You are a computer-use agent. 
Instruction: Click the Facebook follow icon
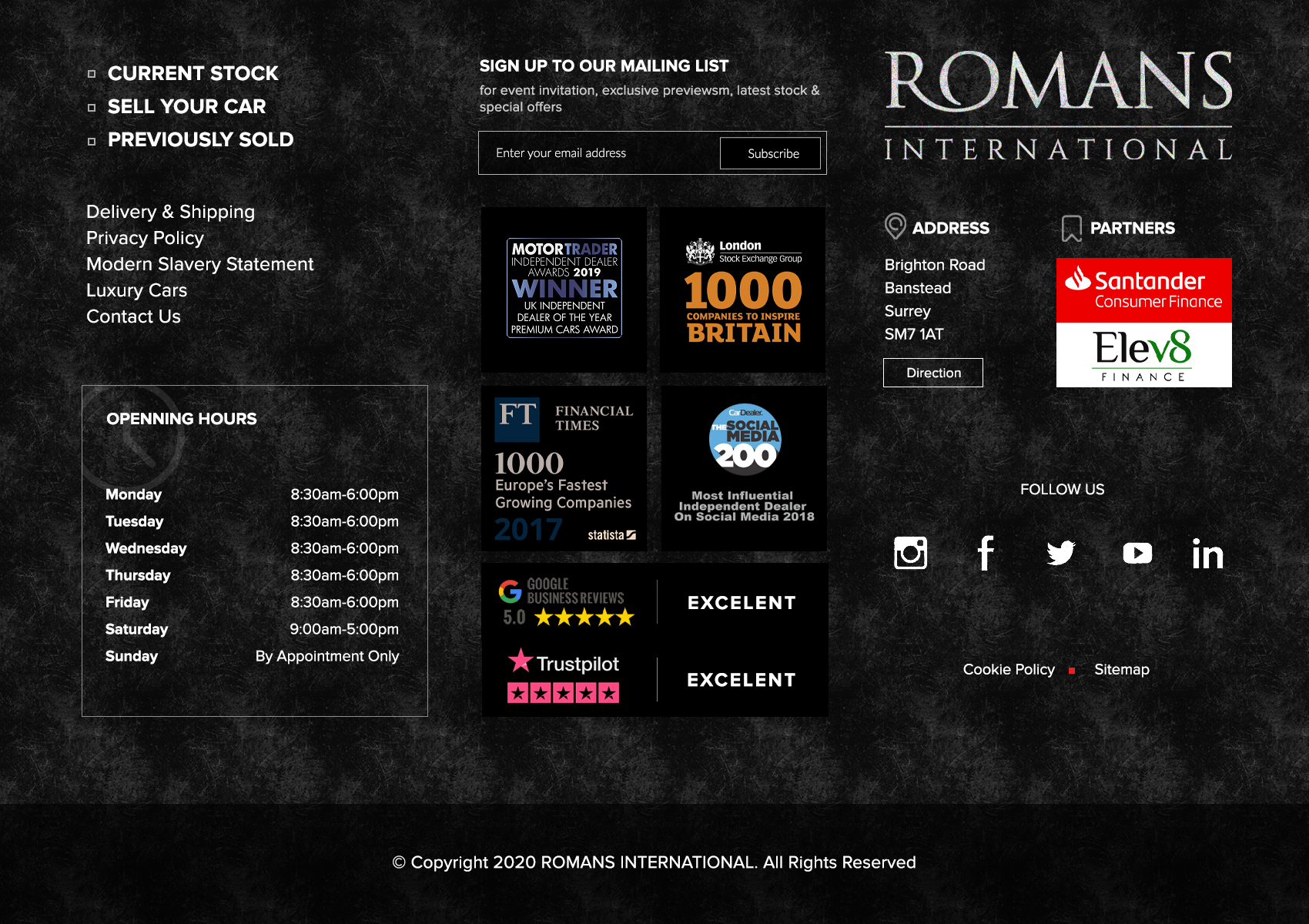point(986,553)
